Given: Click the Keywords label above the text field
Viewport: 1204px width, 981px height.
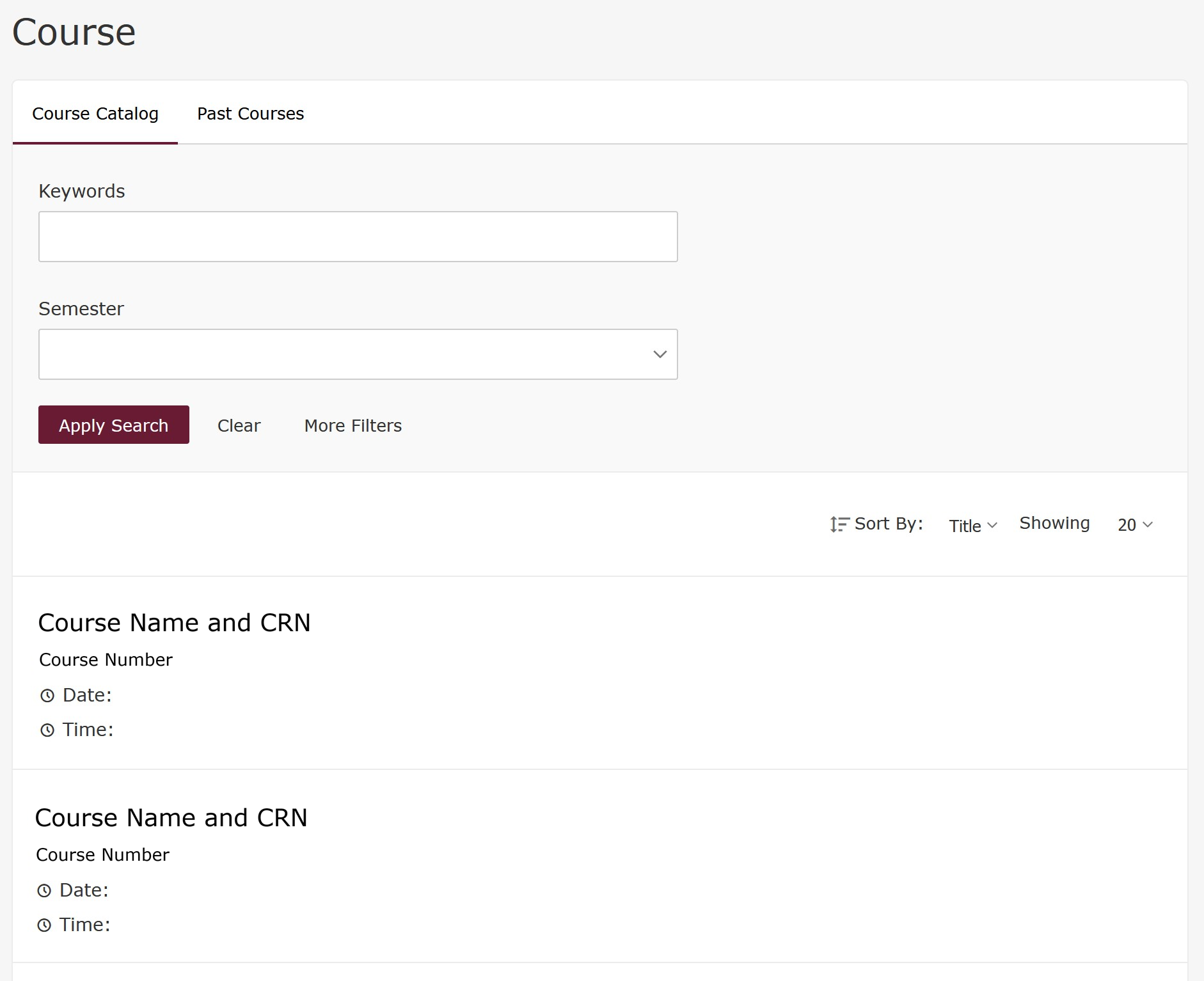Looking at the screenshot, I should [81, 191].
